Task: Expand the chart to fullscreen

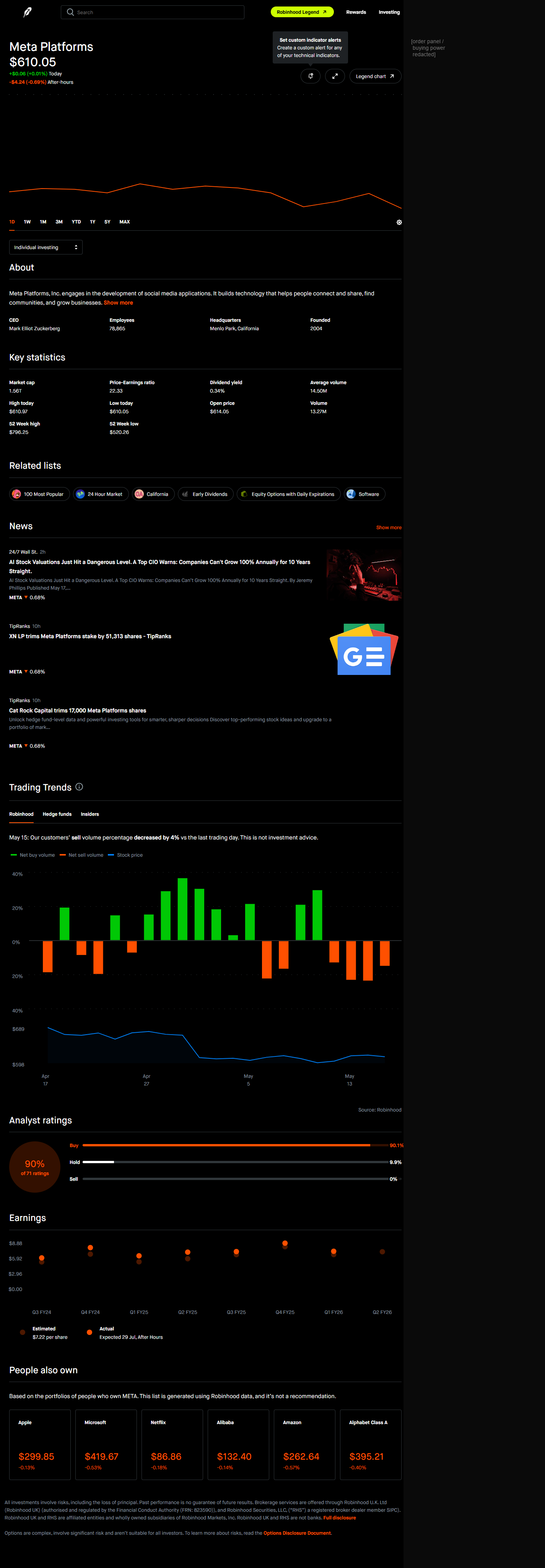Action: (x=335, y=76)
